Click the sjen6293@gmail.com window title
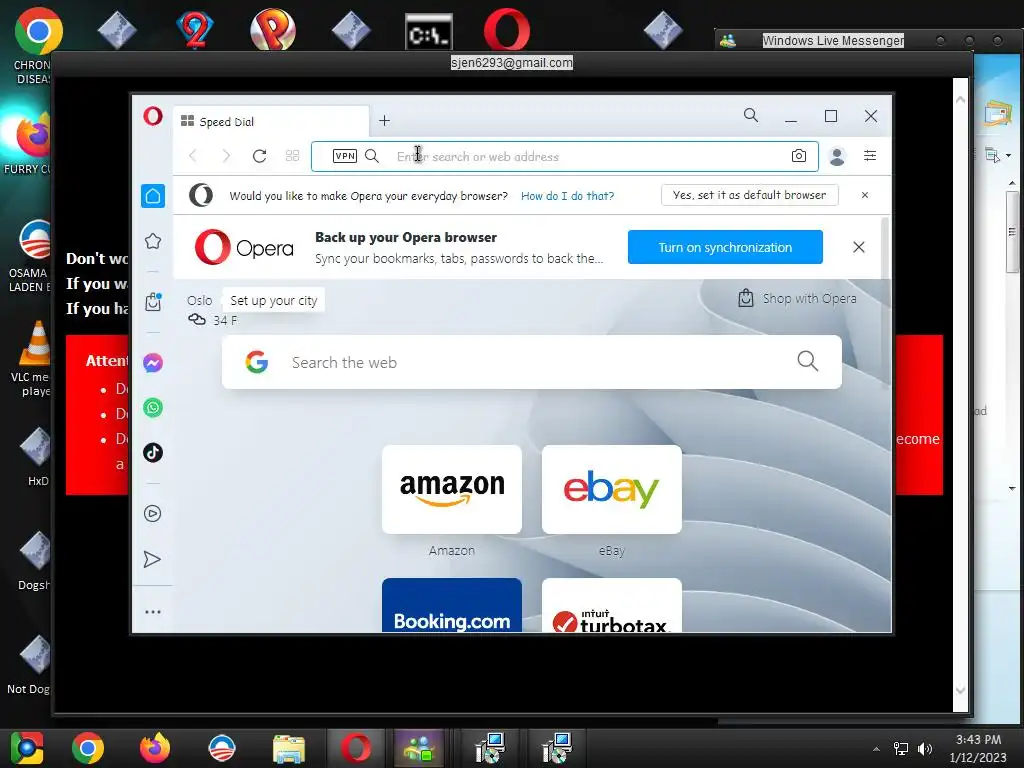 click(512, 63)
